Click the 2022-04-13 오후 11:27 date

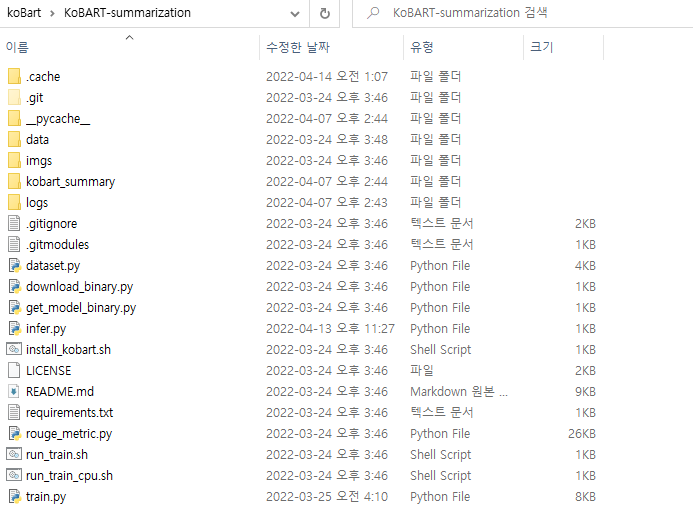coord(330,329)
